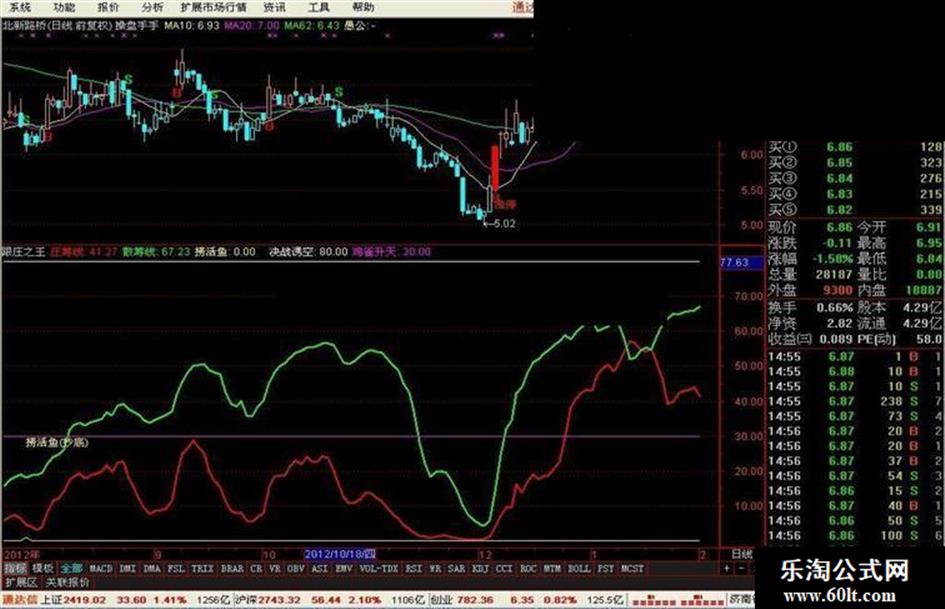Viewport: 945px width, 609px height.
Task: Click the highlighted date 2012/10/18 on the axis
Action: pyautogui.click(x=341, y=554)
